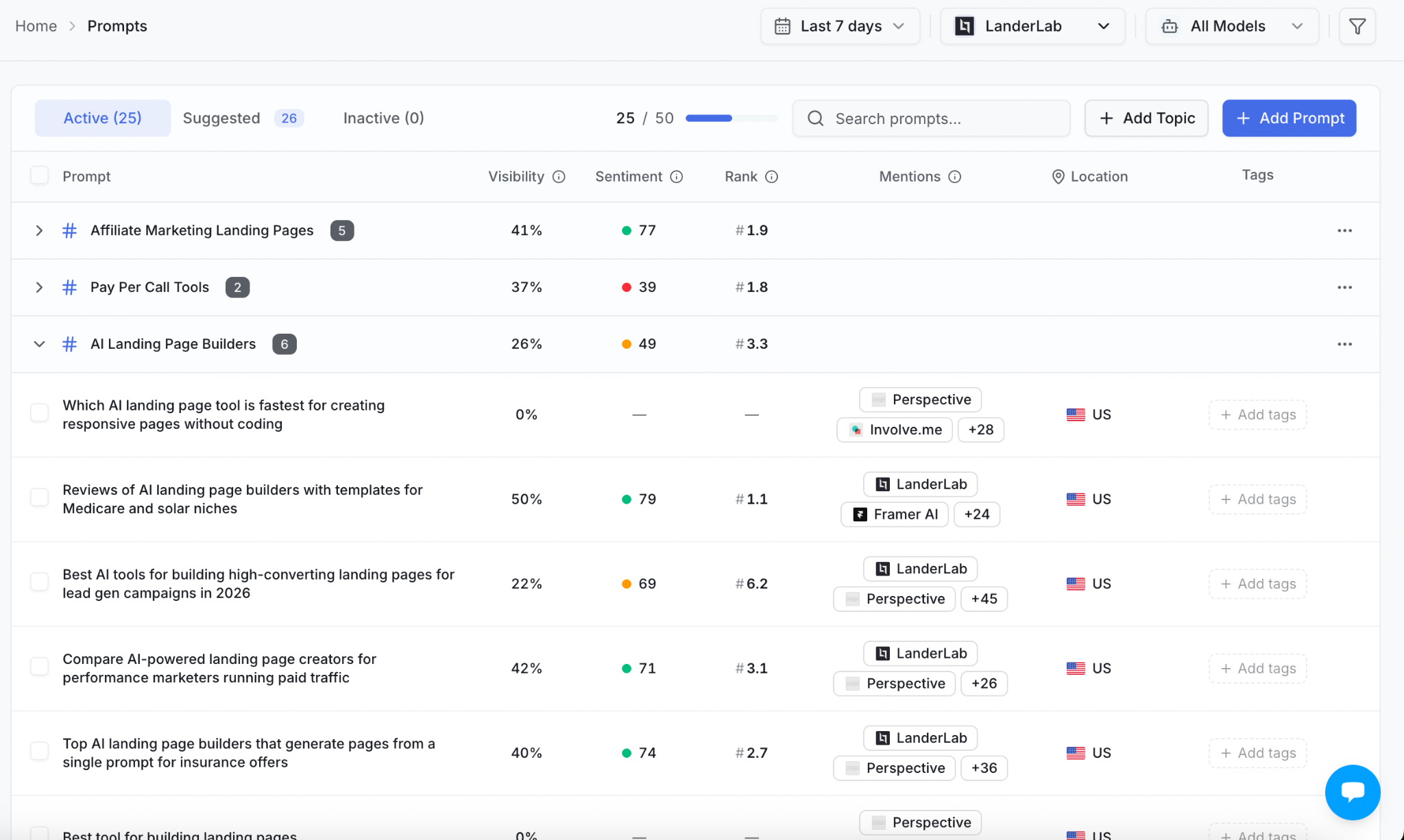Viewport: 1404px width, 840px height.
Task: Click the Add Topic button
Action: pos(1146,118)
